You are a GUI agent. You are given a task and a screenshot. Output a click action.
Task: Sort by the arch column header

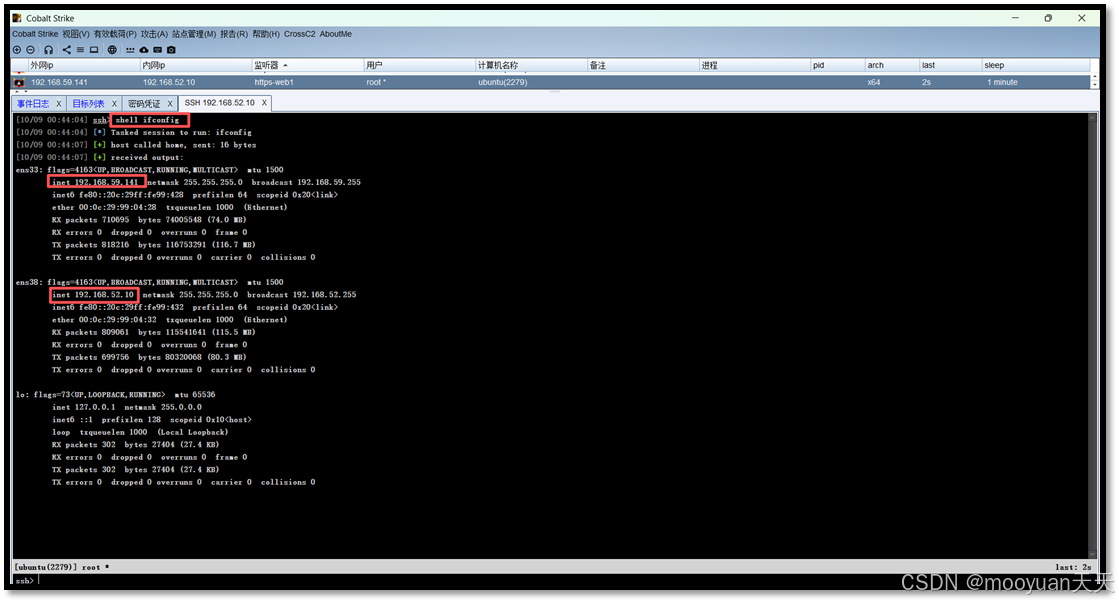[x=892, y=65]
